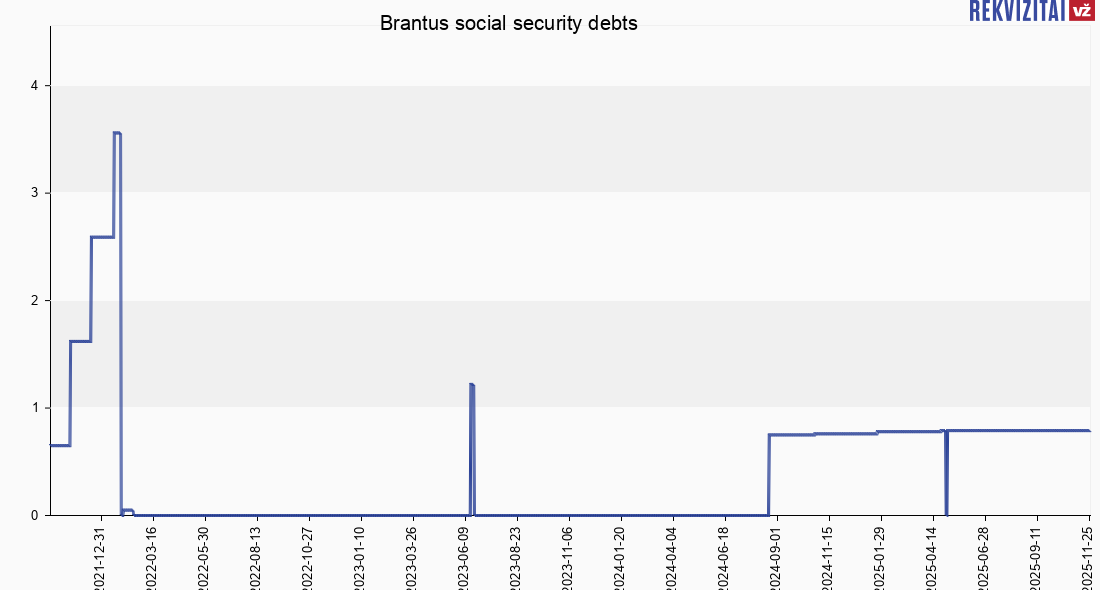The width and height of the screenshot is (1100, 590).
Task: Select the 2025-01-29 date label
Action: pos(880,556)
